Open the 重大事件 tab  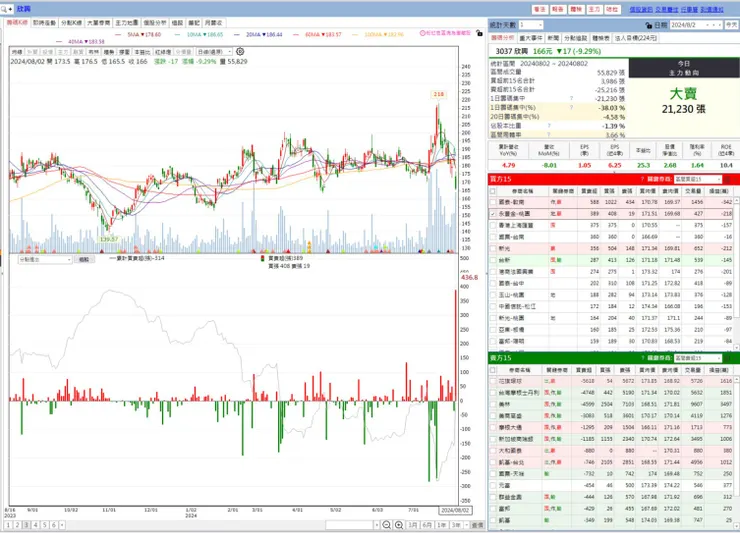pyautogui.click(x=531, y=38)
